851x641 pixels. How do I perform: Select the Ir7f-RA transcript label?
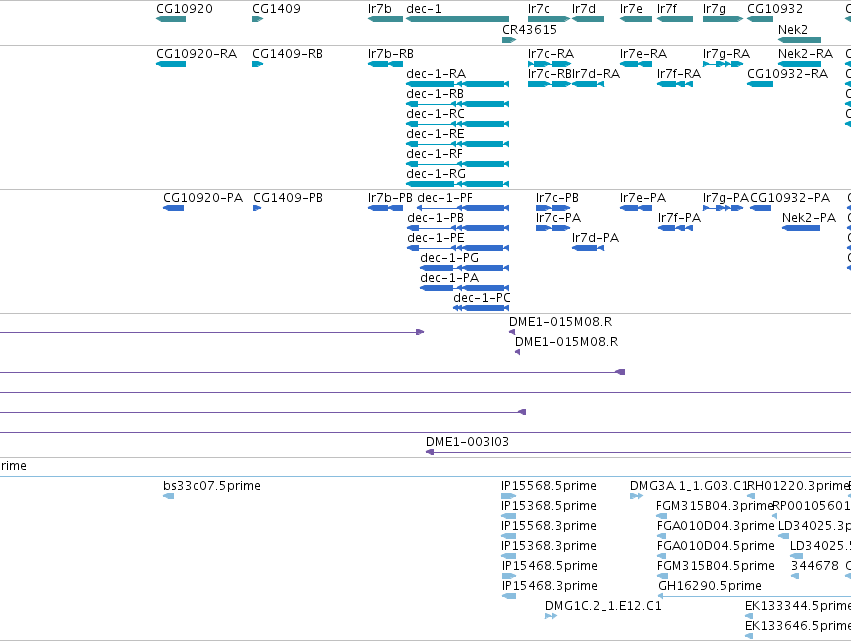pos(678,73)
